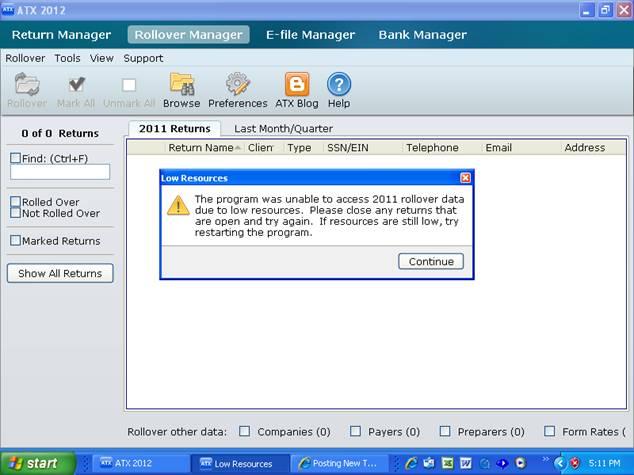Launch QuickTime from the quick launch bar
Viewport: 634px width, 475px height.
(484, 463)
